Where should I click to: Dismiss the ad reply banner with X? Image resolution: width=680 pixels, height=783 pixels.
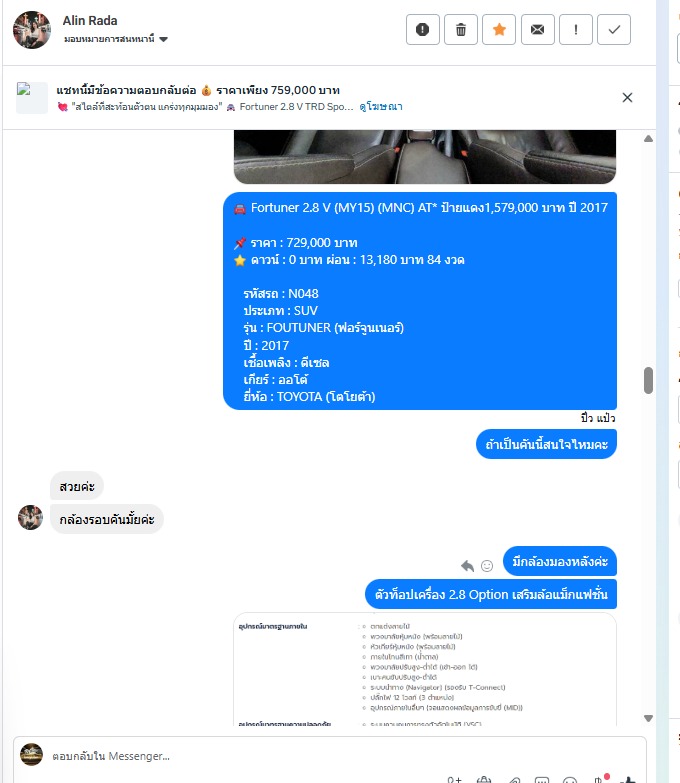pyautogui.click(x=627, y=97)
